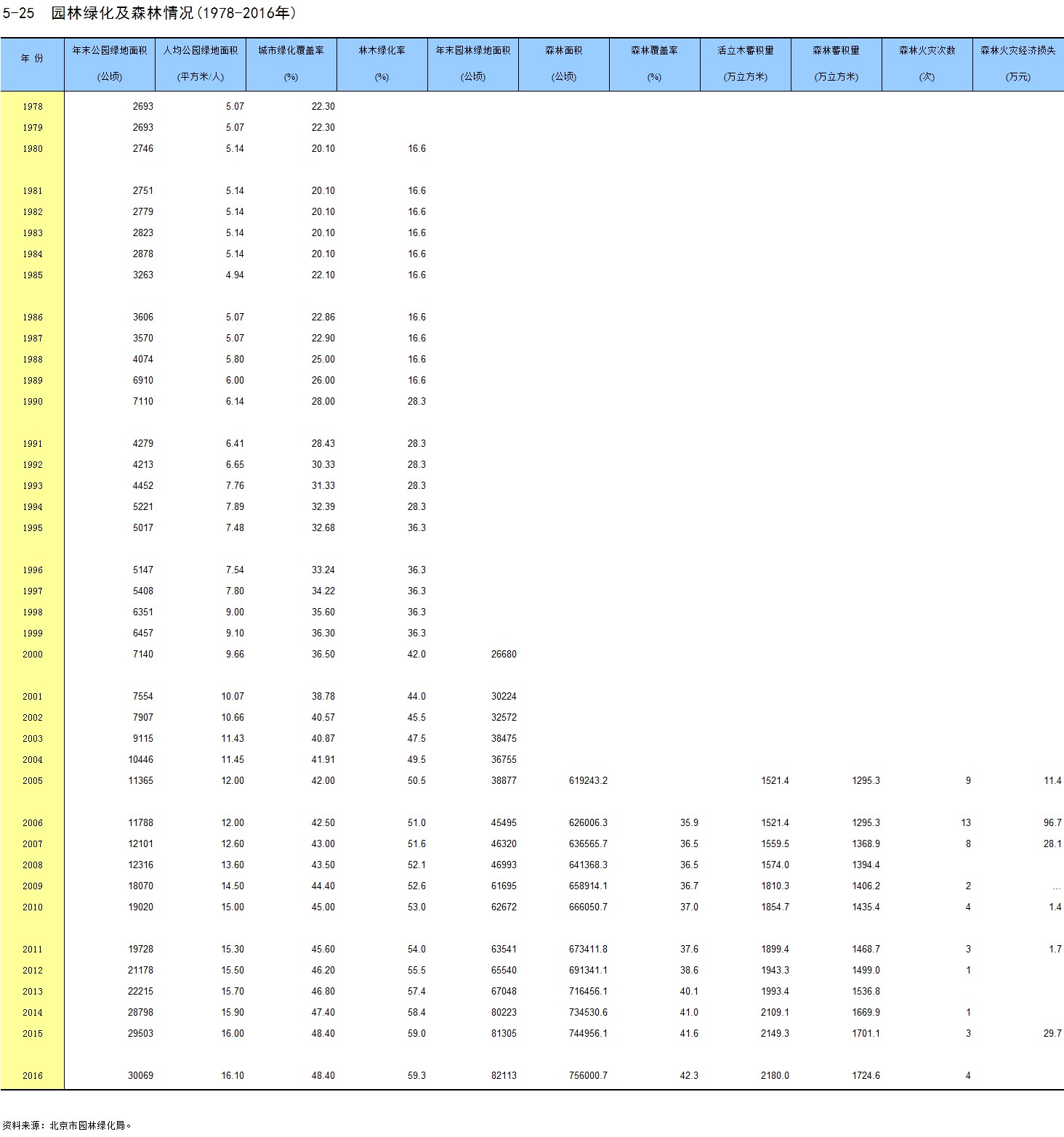The width and height of the screenshot is (1064, 1137).
Task: Select the 森林蓄积量 column header
Action: coord(837,63)
